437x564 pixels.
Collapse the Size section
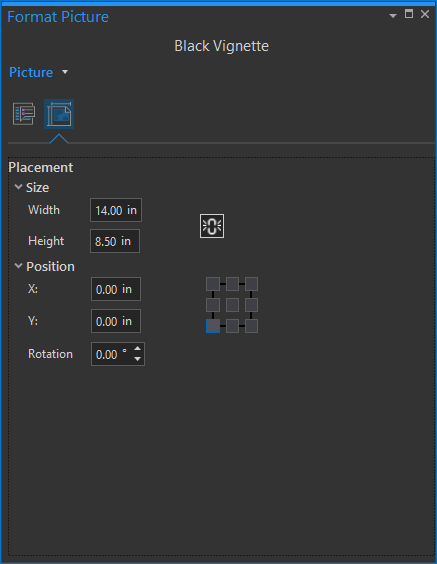click(x=18, y=187)
